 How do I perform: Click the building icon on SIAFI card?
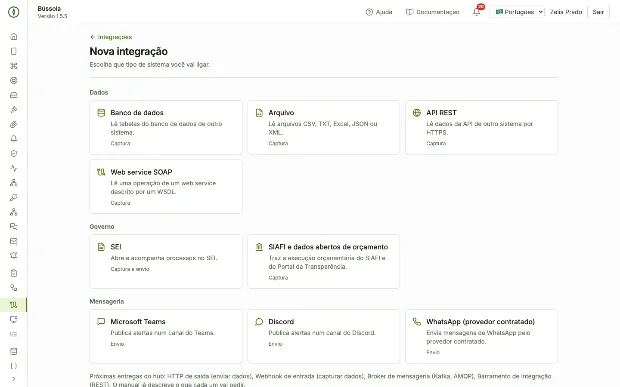(x=259, y=247)
